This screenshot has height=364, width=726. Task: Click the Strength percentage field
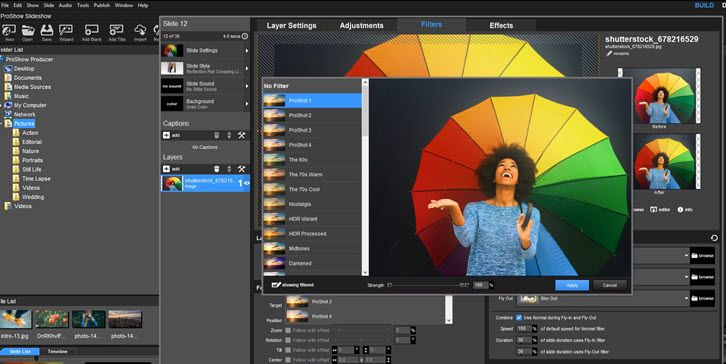click(x=480, y=285)
